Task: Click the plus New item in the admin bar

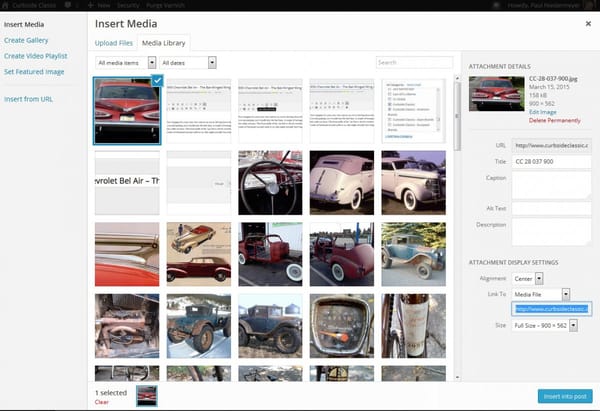Action: pyautogui.click(x=99, y=5)
